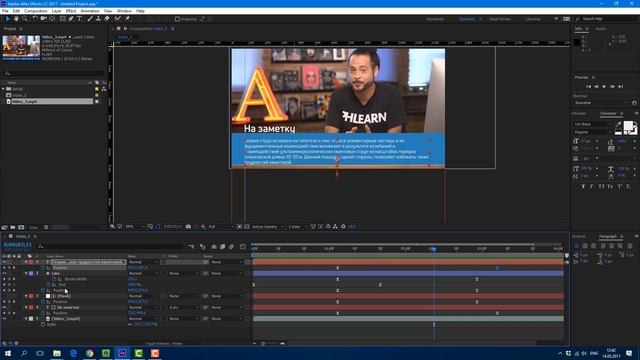Screen dimensions: 640x360
Task: Open the File menu
Action: click(5, 11)
